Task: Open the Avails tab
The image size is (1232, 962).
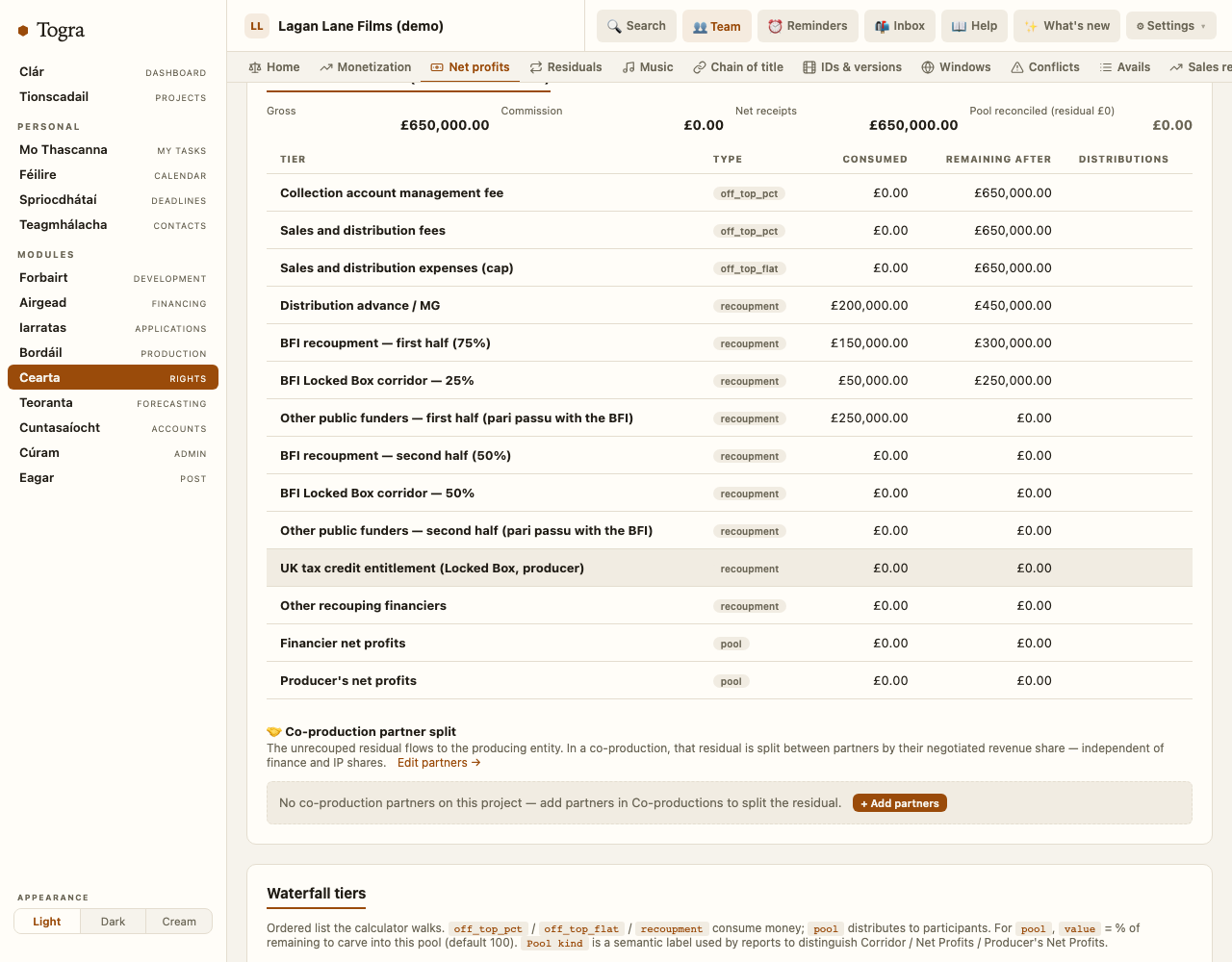Action: [x=1125, y=67]
